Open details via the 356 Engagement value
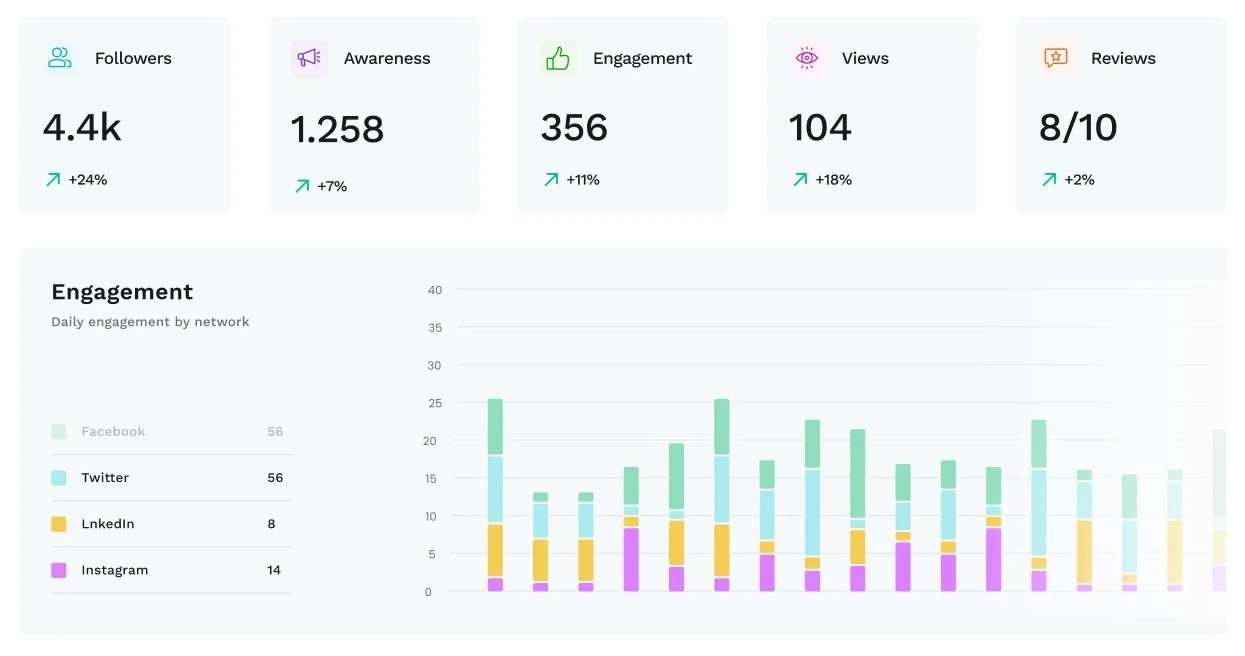The height and width of the screenshot is (656, 1245). point(573,127)
